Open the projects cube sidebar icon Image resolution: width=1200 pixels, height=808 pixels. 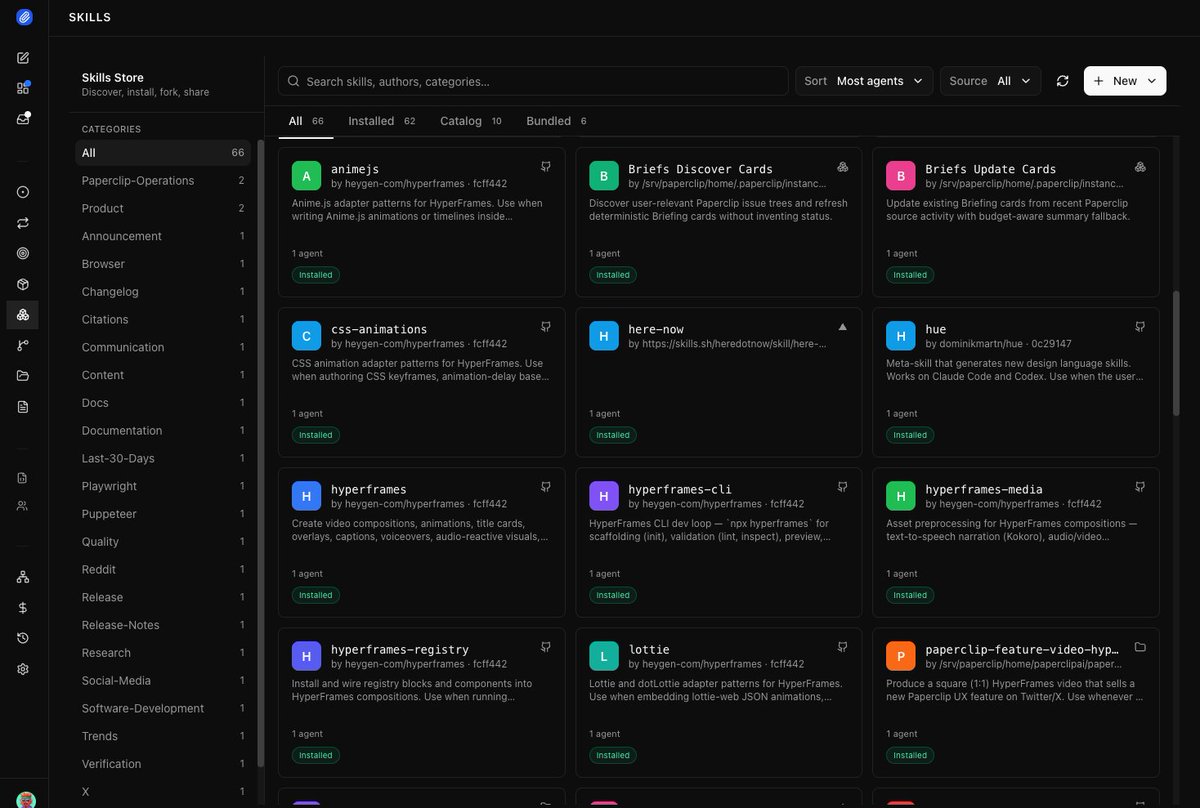pos(23,284)
